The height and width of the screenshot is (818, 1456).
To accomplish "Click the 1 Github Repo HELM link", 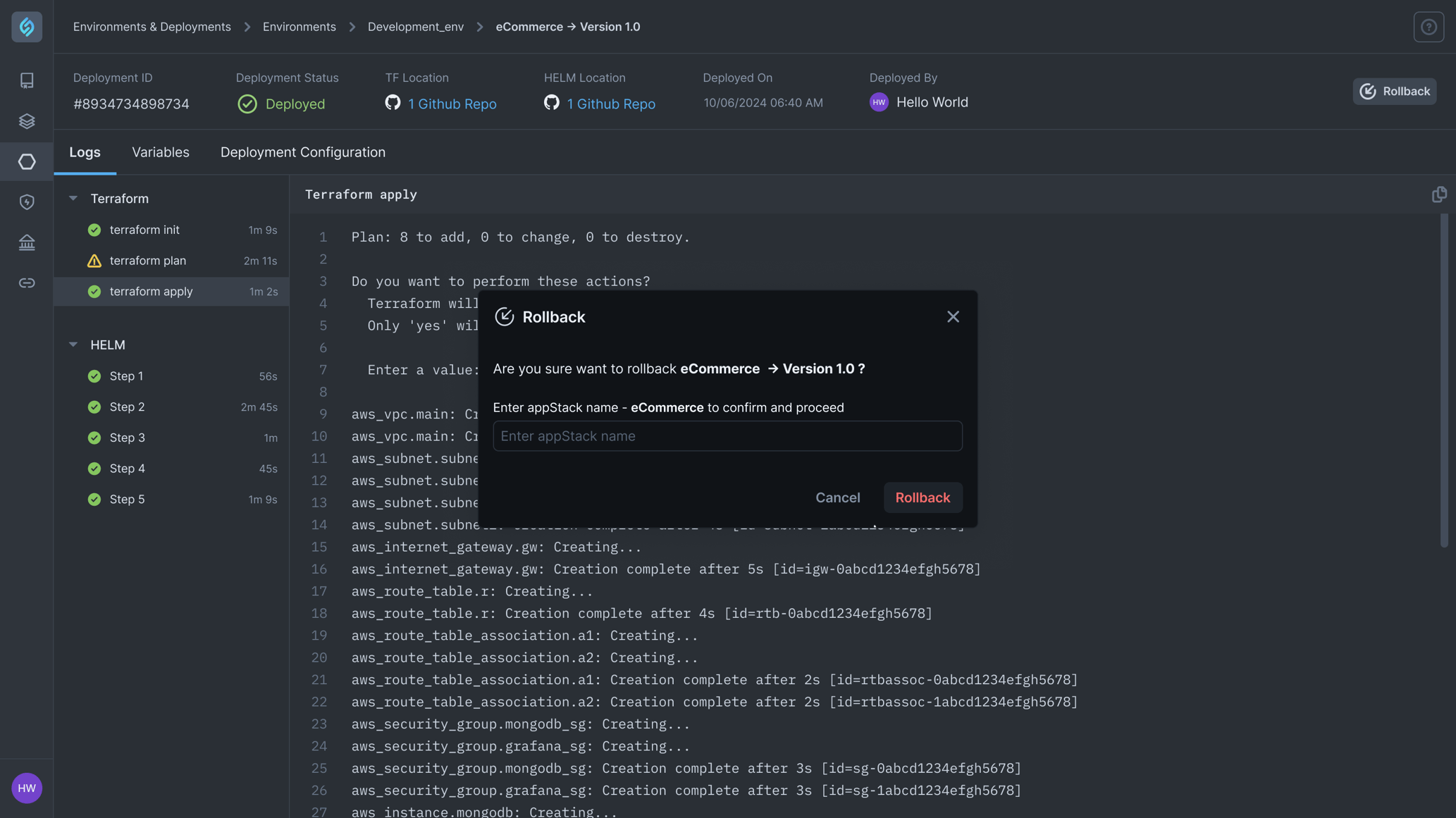I will [x=611, y=103].
